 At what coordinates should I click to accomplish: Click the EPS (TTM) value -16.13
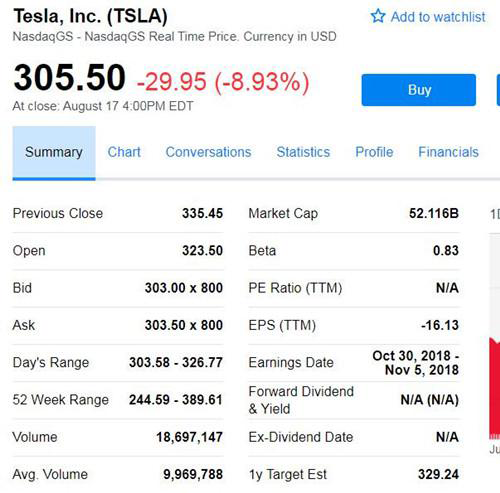pyautogui.click(x=440, y=325)
